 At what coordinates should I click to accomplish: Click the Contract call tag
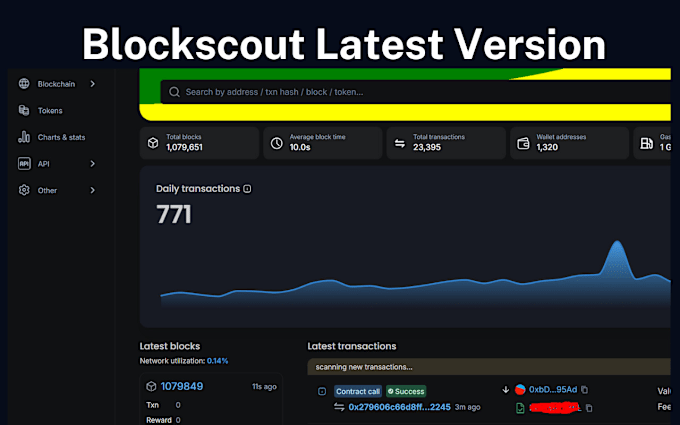click(358, 391)
